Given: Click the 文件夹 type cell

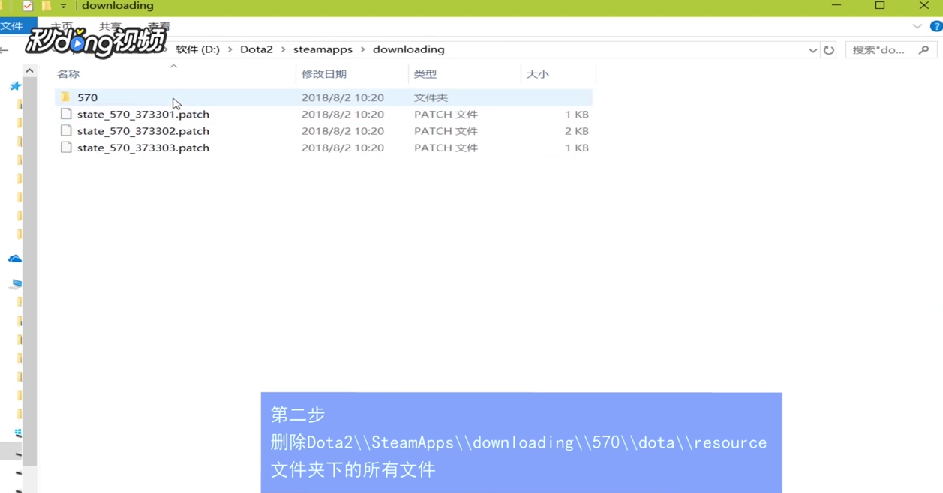Looking at the screenshot, I should click(x=431, y=97).
